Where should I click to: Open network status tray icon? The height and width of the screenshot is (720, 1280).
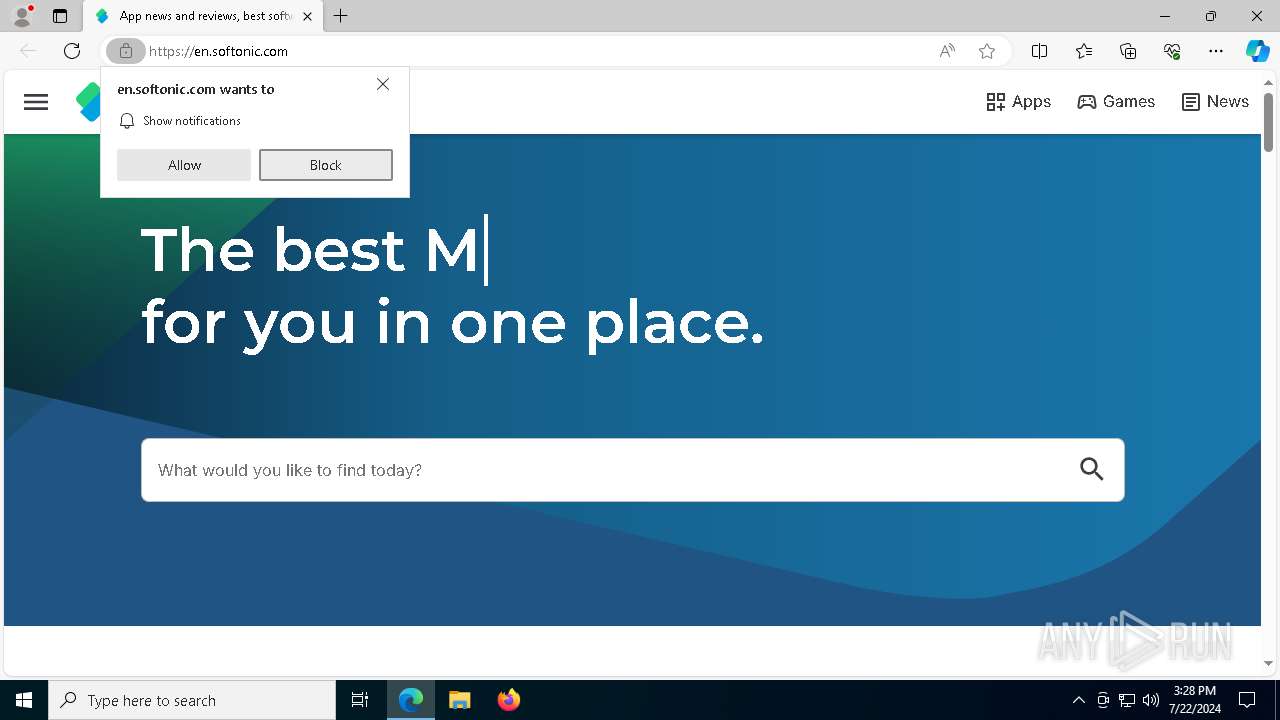[1127, 700]
